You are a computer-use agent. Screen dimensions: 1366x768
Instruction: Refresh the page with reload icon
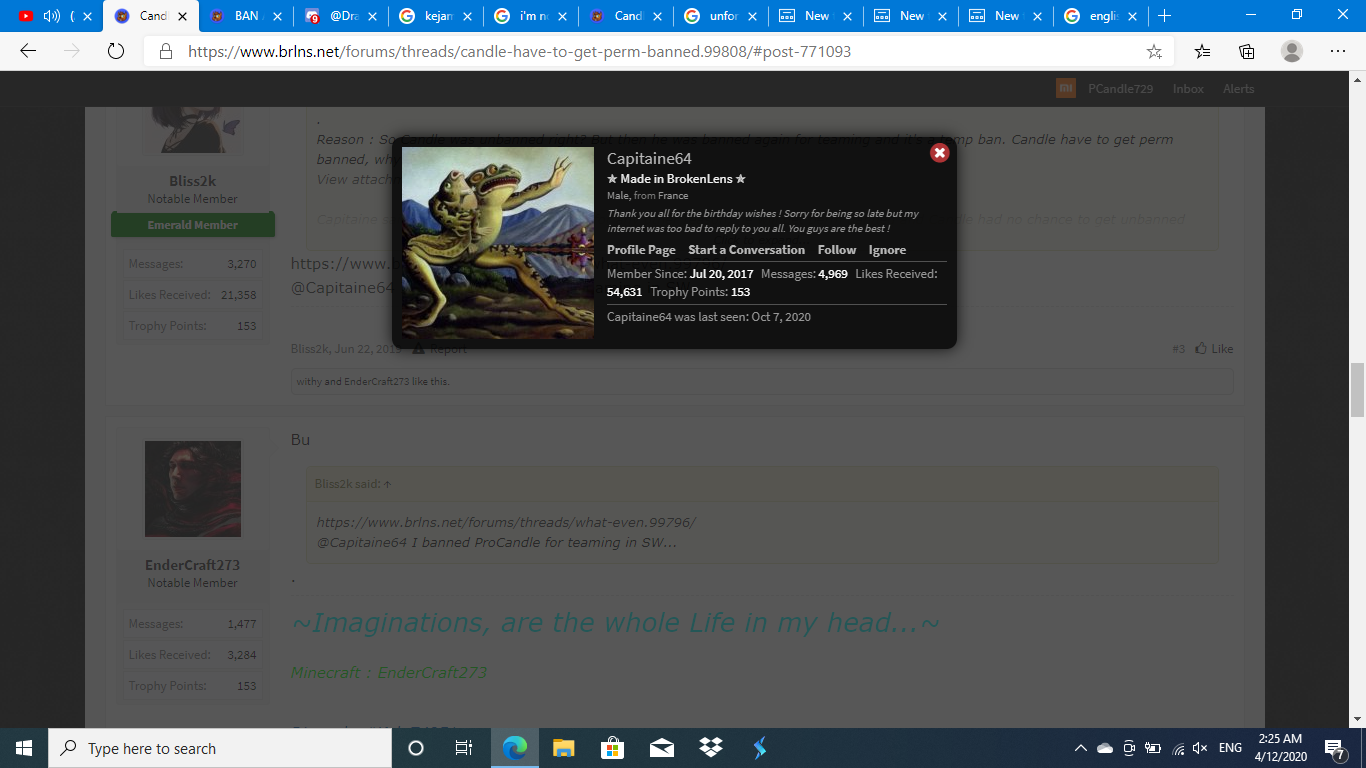pyautogui.click(x=115, y=51)
